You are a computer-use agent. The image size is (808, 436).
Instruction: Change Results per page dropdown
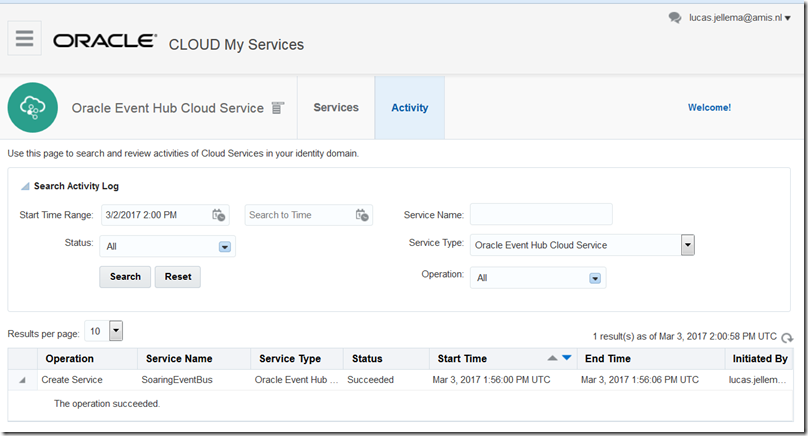tap(115, 331)
